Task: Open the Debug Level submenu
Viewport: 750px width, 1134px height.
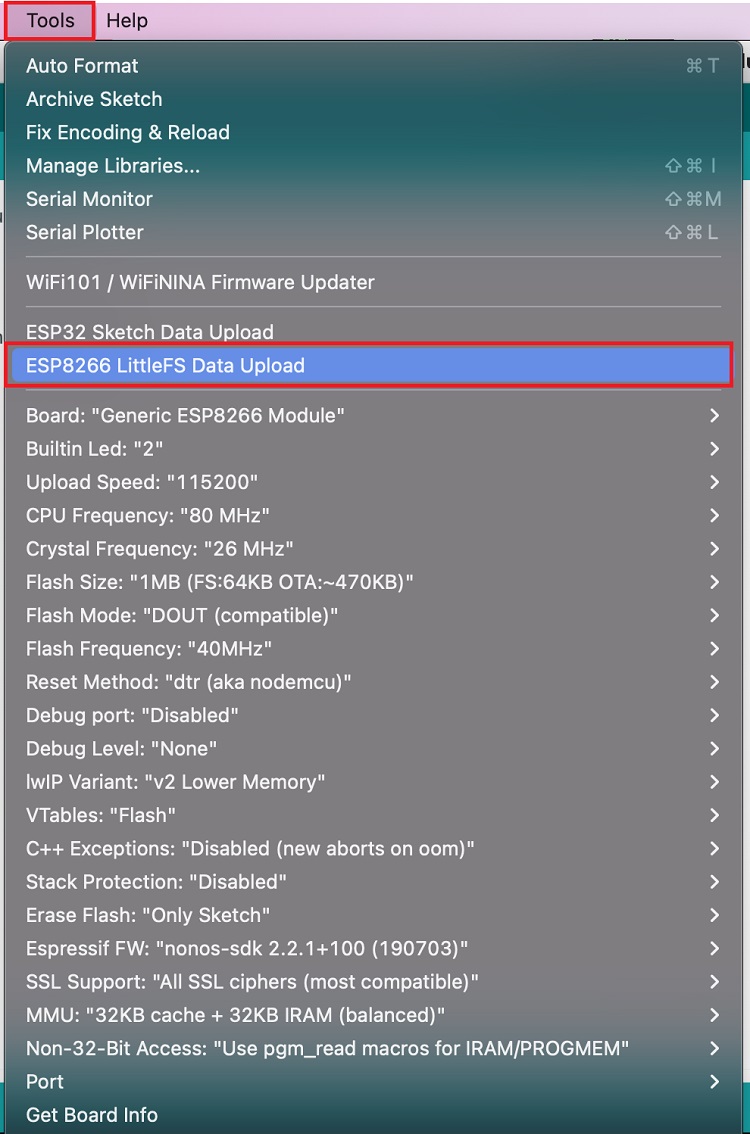Action: 122,748
